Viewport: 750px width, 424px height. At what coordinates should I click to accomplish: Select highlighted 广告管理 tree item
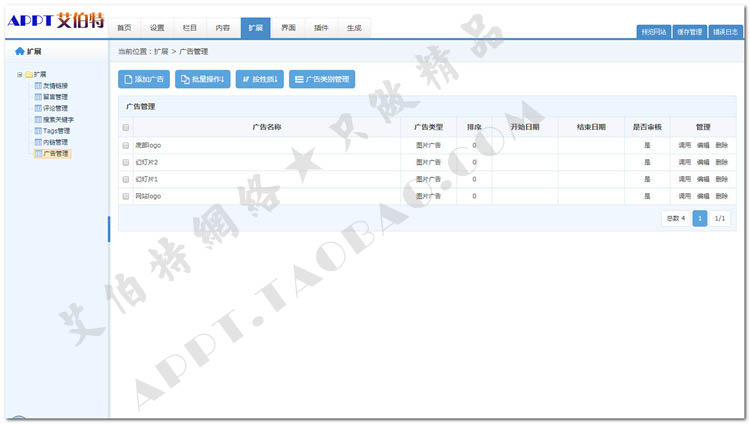tap(53, 154)
